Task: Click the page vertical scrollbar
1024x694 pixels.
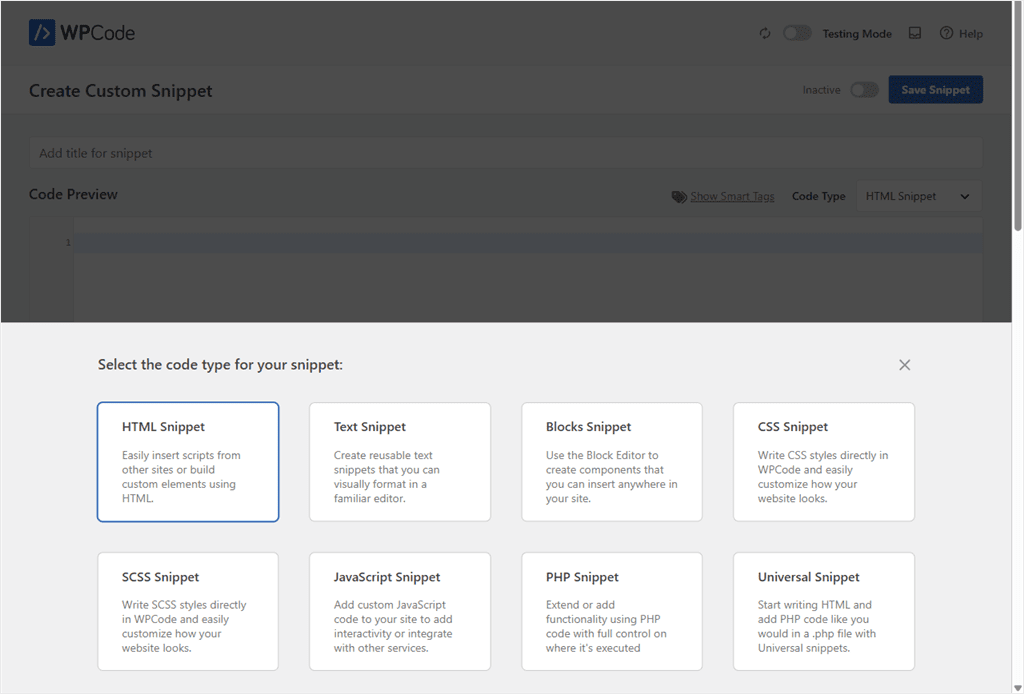Action: pos(1017,116)
